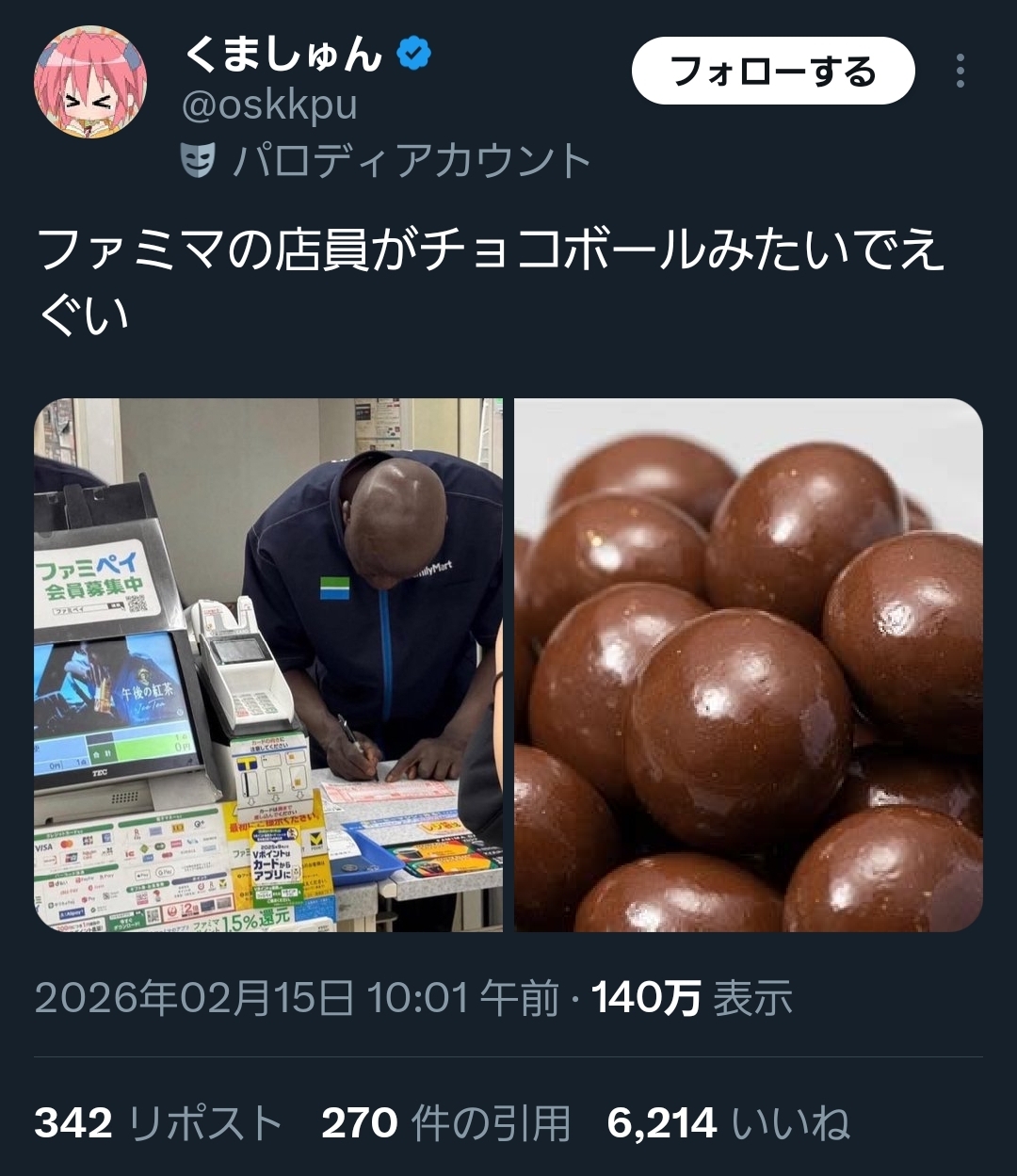Open the chocolate balls photo thumbnail

point(749,665)
